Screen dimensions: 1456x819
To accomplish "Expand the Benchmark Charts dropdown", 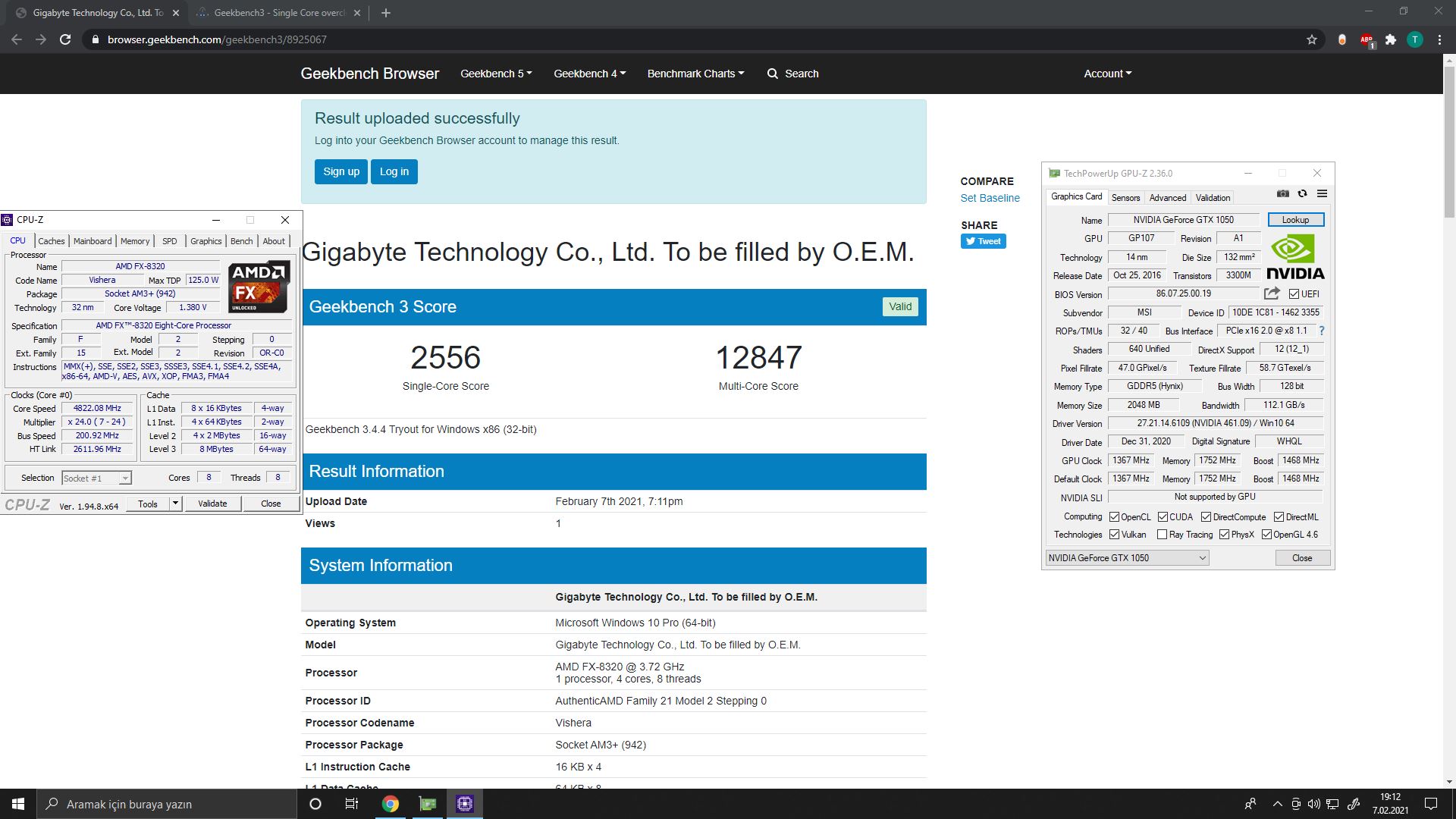I will pos(695,74).
